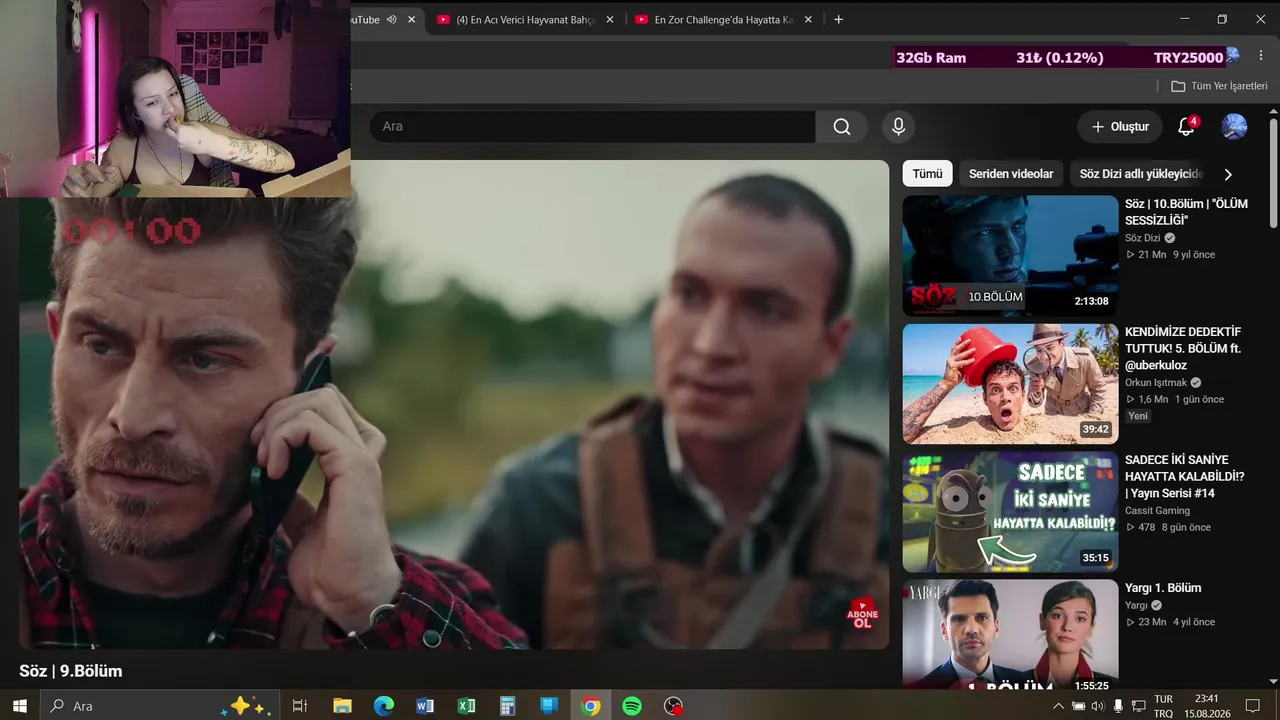The width and height of the screenshot is (1280, 720).
Task: Open SADECE İKİ SANİYE HAYATTA KALABİLDİ title
Action: point(1185,476)
